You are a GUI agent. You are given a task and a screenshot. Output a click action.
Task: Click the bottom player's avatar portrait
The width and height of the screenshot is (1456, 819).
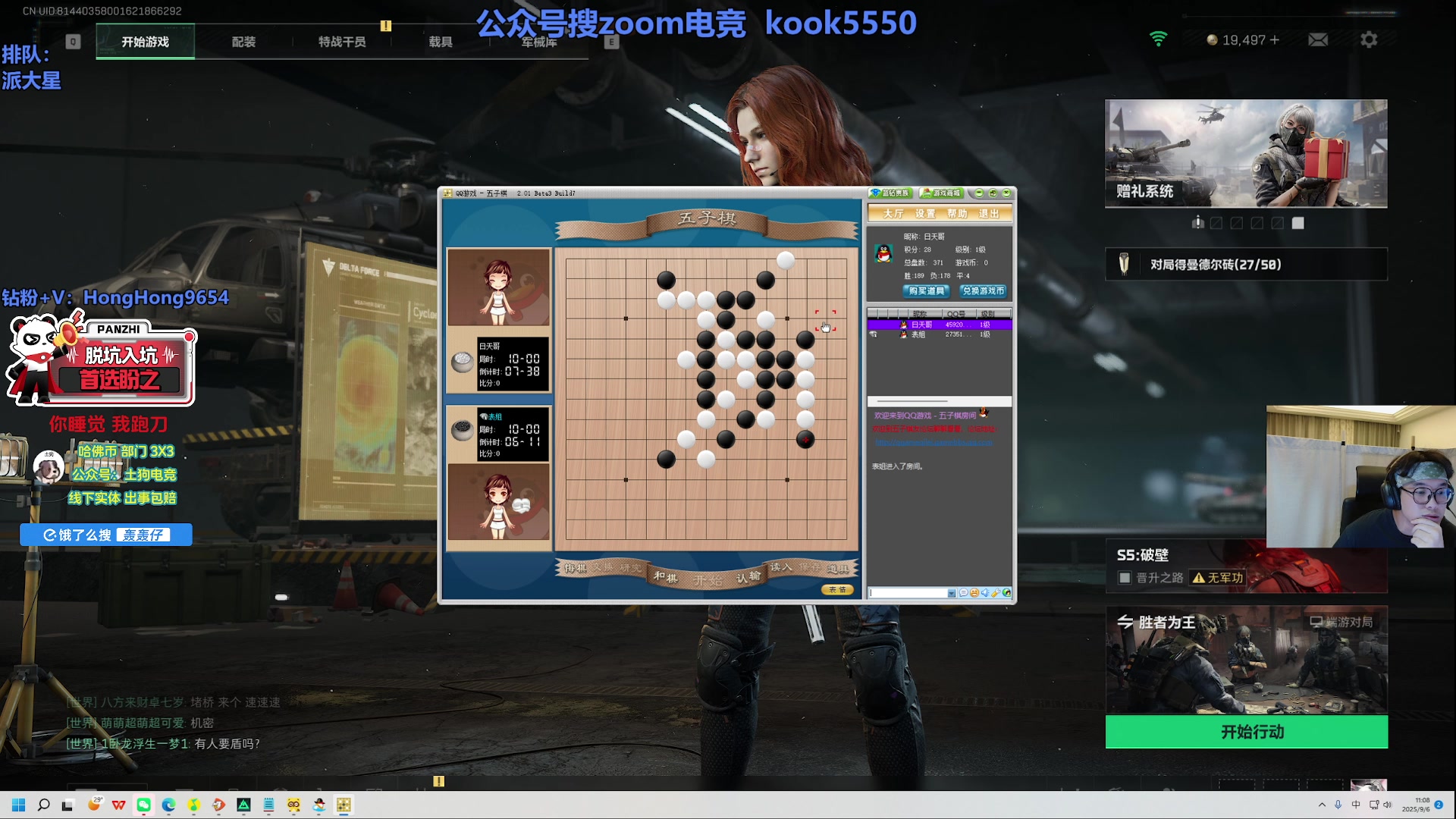click(498, 502)
